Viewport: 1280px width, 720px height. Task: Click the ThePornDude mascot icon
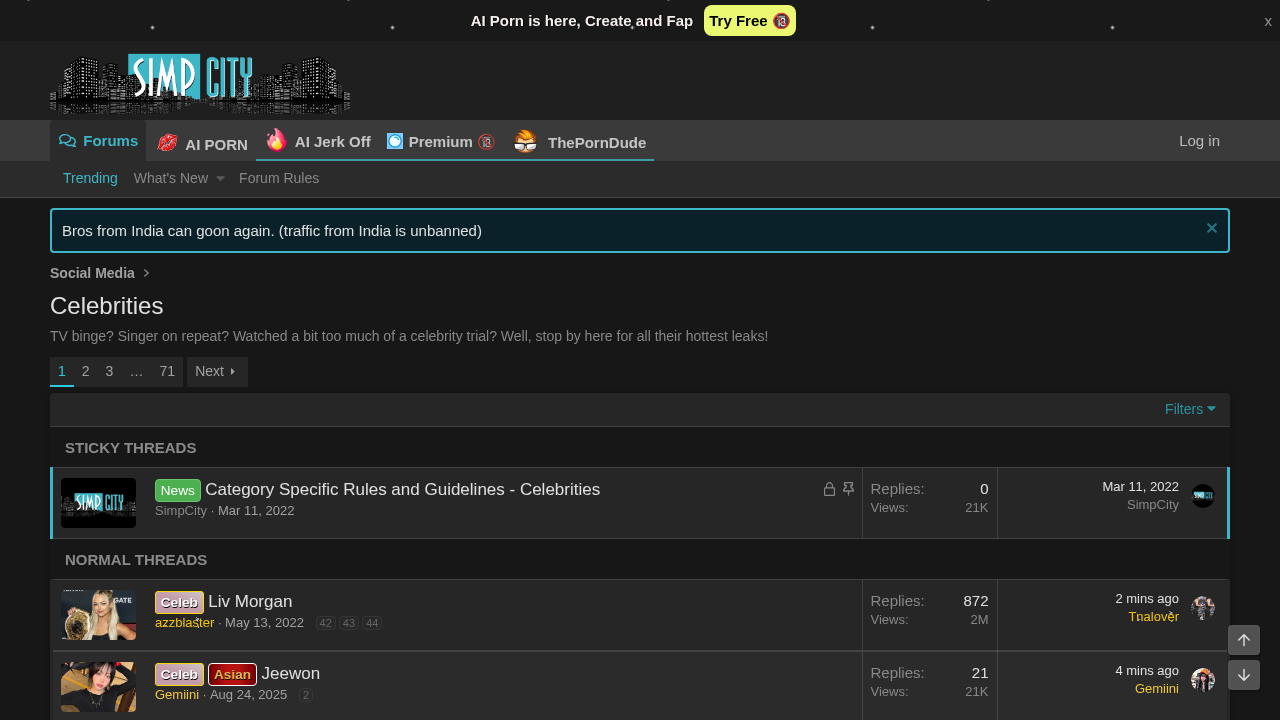(x=525, y=142)
